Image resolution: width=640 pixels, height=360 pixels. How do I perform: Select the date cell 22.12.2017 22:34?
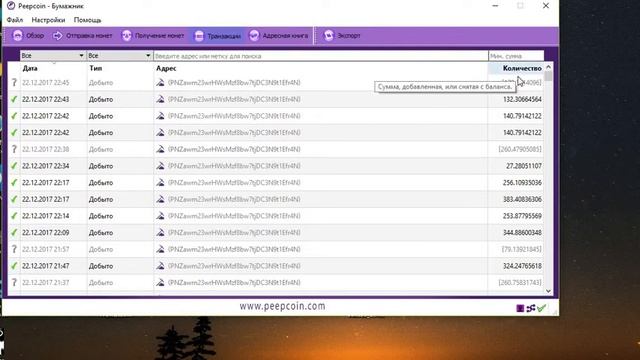46,166
